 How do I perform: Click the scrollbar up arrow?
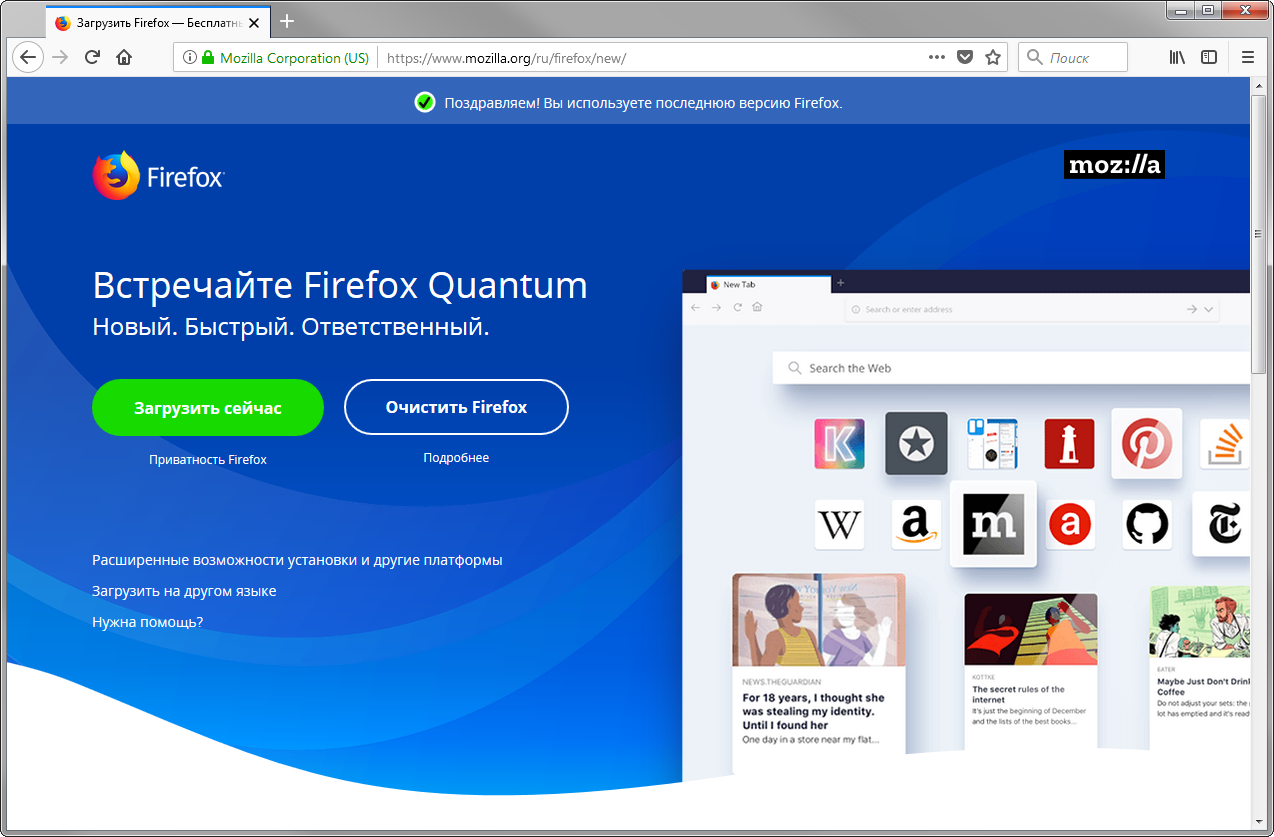(x=1259, y=87)
